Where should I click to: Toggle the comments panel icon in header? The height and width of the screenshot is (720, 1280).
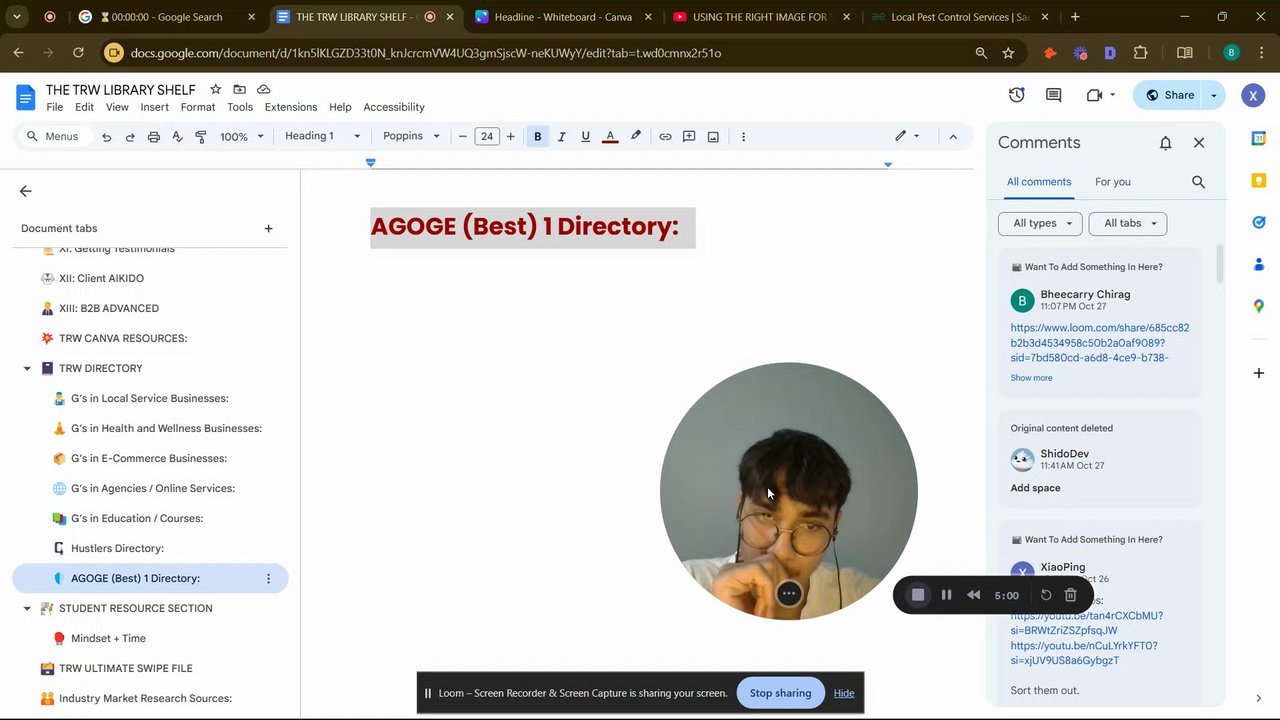pos(1053,95)
